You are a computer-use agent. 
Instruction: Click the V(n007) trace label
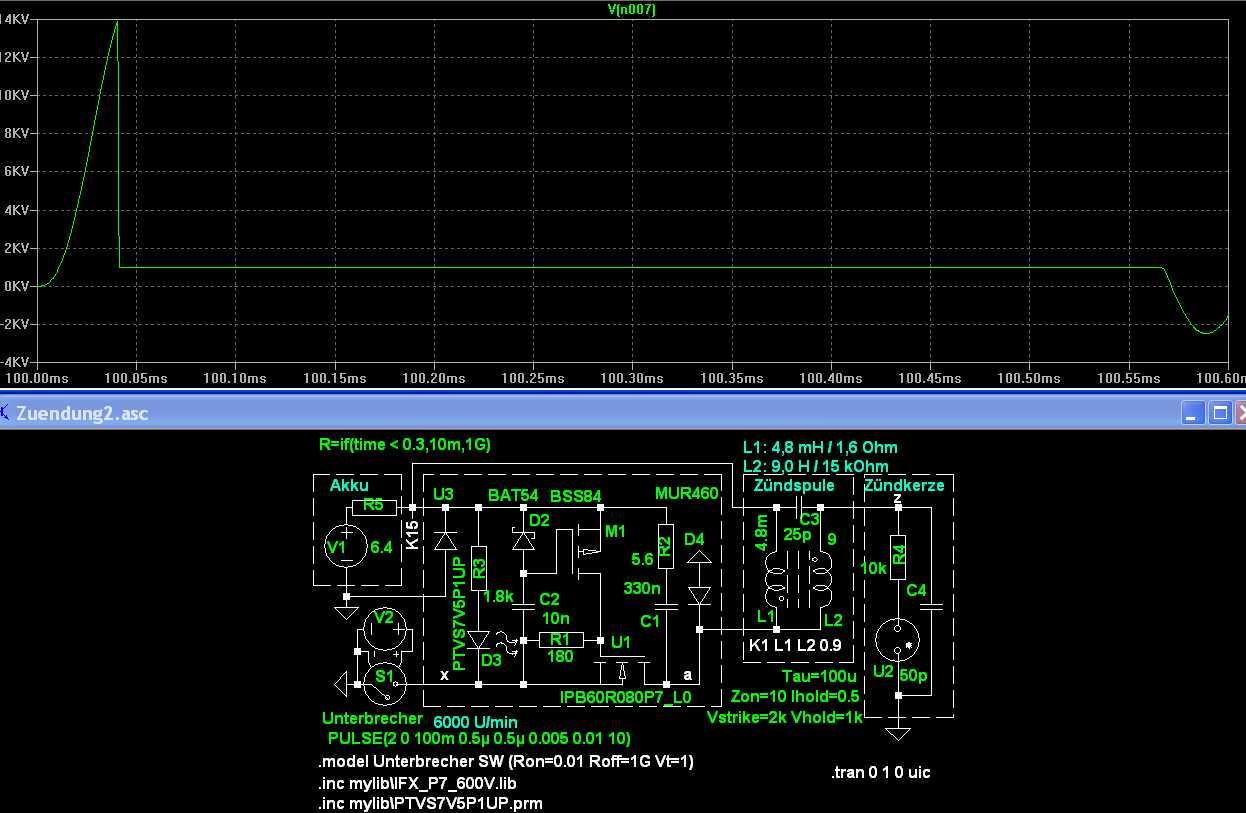(x=632, y=9)
